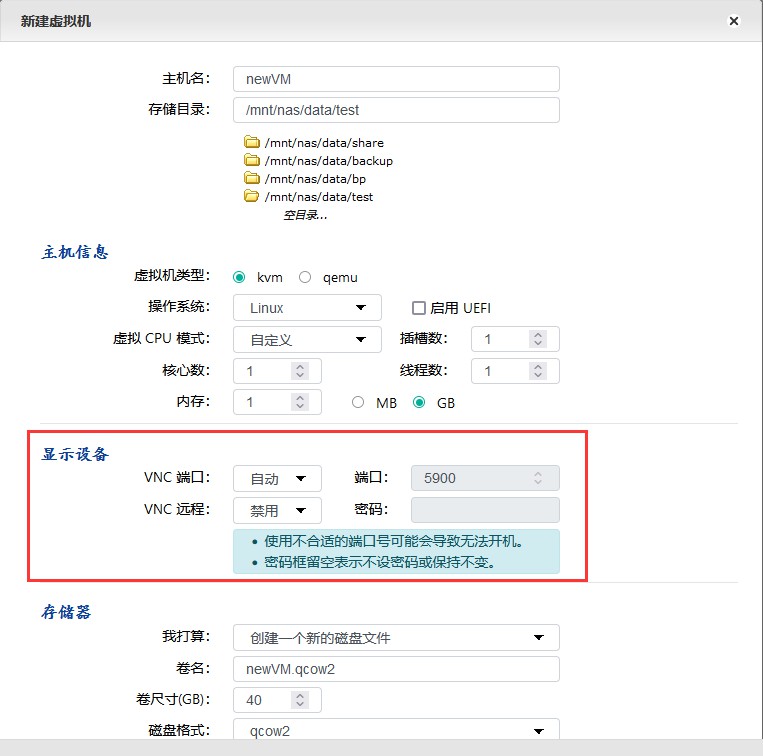763x756 pixels.
Task: Click the folder icon for /mnt/nas/data/bp
Action: coord(252,179)
